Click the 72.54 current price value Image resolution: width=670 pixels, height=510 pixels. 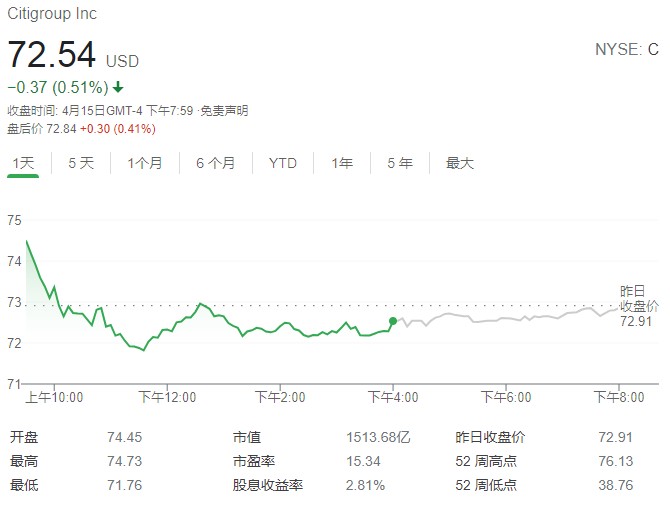pos(52,54)
